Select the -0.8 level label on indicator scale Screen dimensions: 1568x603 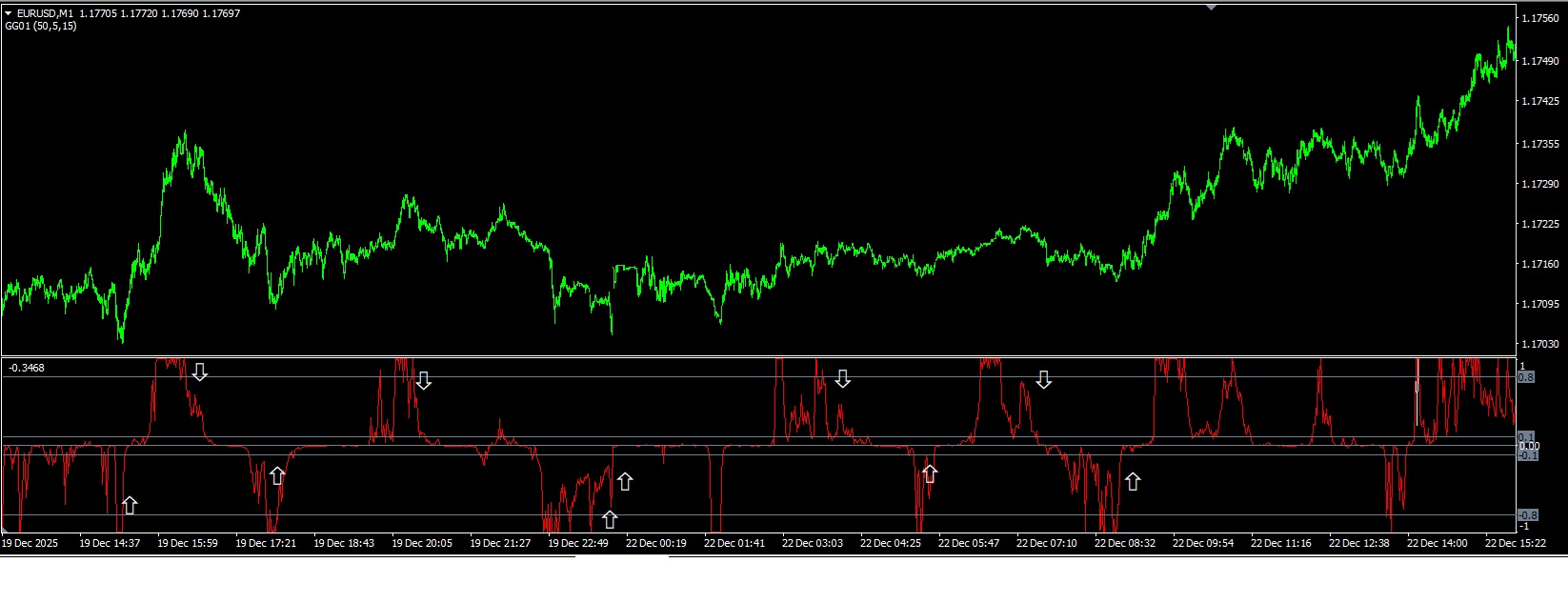pos(1526,515)
